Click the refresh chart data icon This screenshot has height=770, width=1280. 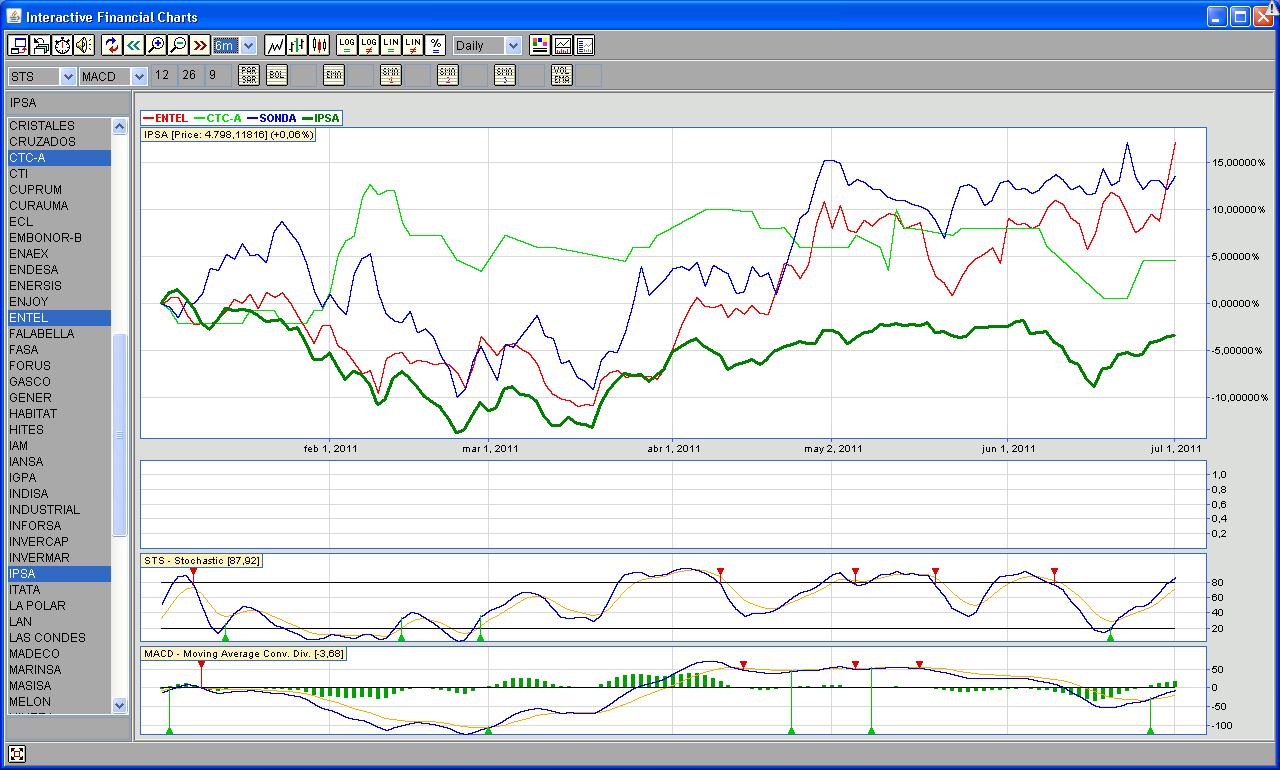click(x=111, y=45)
